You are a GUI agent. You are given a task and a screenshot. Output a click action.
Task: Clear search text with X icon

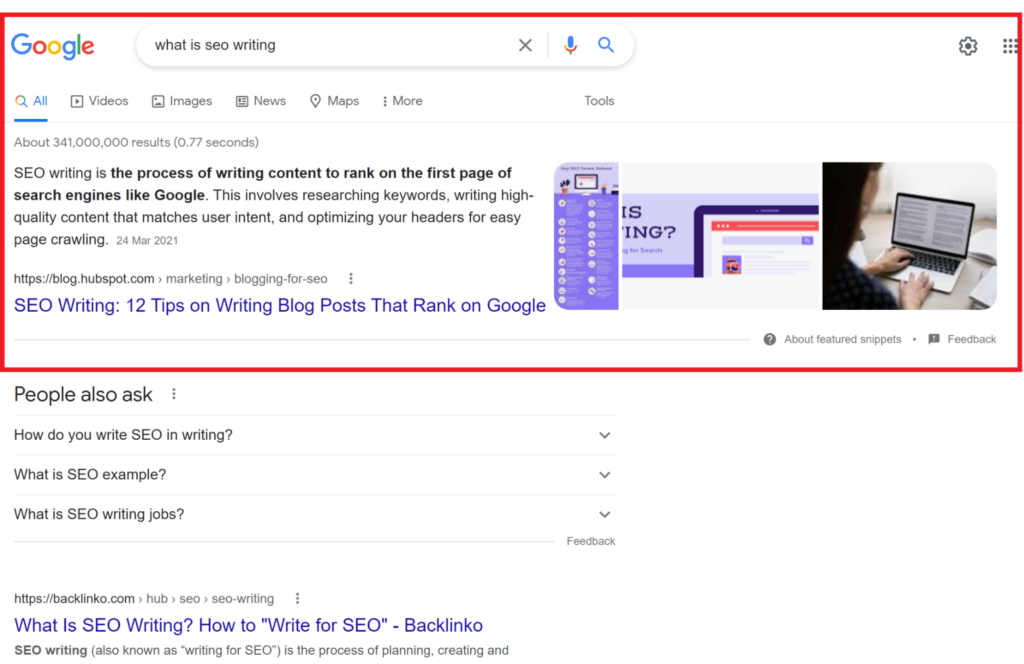(525, 45)
